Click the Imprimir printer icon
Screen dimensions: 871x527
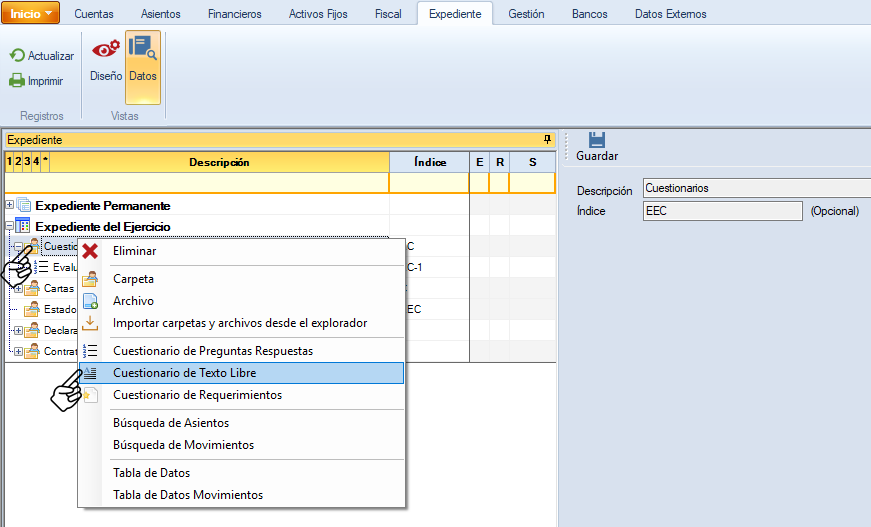17,81
